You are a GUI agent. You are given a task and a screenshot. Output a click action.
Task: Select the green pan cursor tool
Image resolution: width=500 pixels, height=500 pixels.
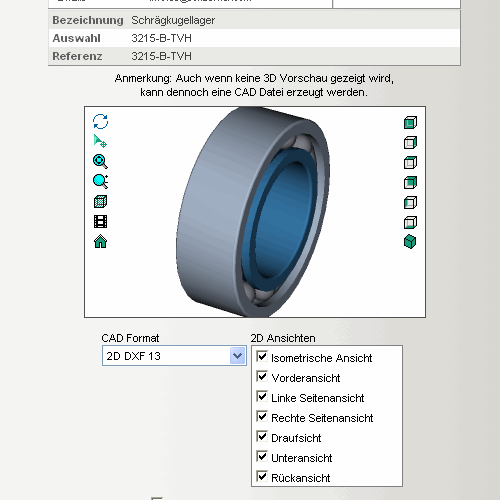(x=100, y=141)
